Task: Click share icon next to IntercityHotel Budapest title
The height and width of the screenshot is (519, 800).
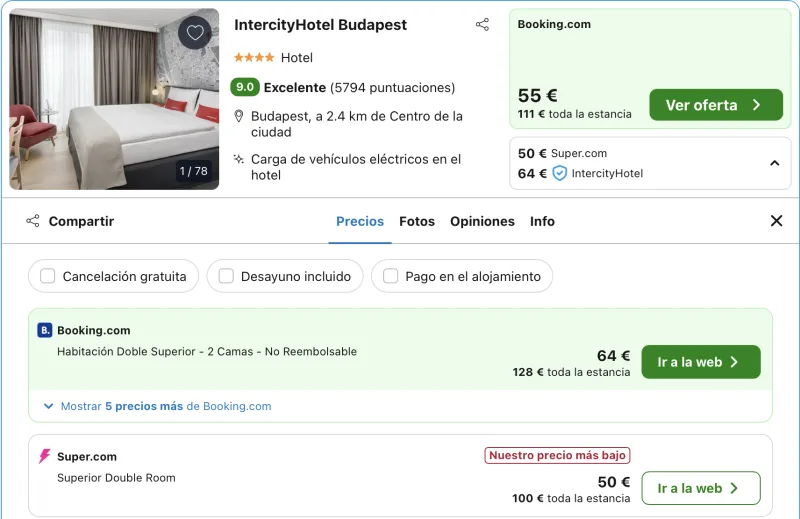Action: pyautogui.click(x=482, y=24)
